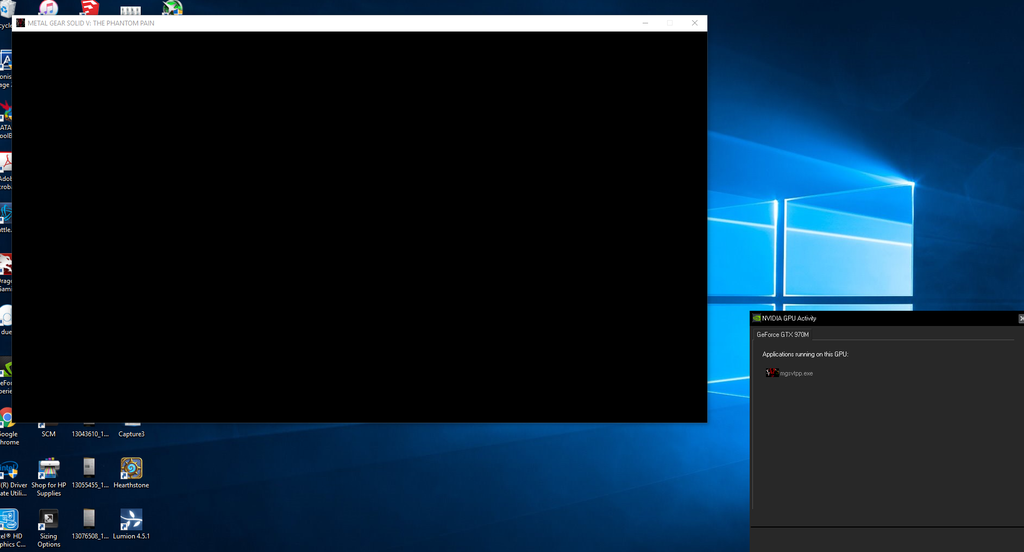Open the 13055455_1 file on desktop
The height and width of the screenshot is (552, 1024).
(x=90, y=468)
